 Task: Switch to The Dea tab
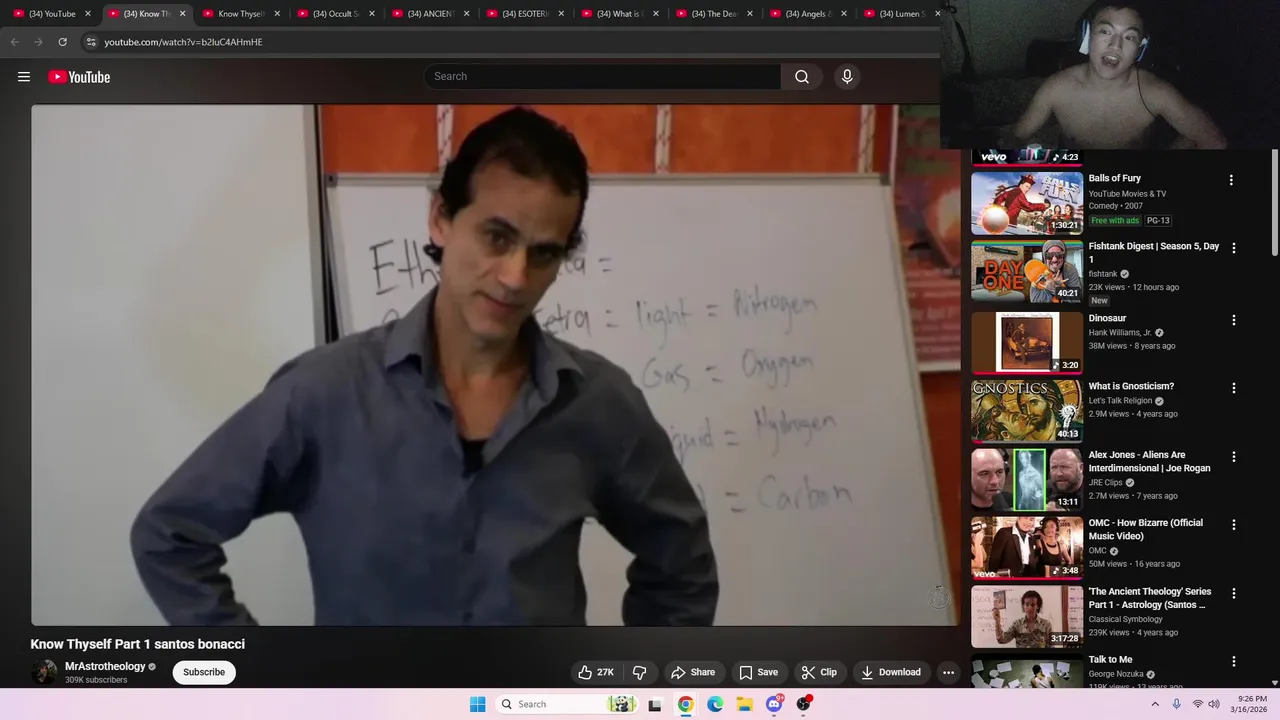click(x=715, y=14)
